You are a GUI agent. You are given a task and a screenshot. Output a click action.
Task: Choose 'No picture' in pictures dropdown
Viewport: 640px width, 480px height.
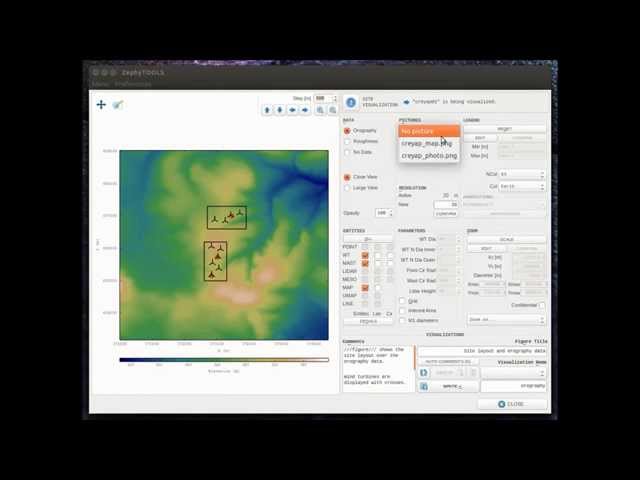tap(429, 131)
